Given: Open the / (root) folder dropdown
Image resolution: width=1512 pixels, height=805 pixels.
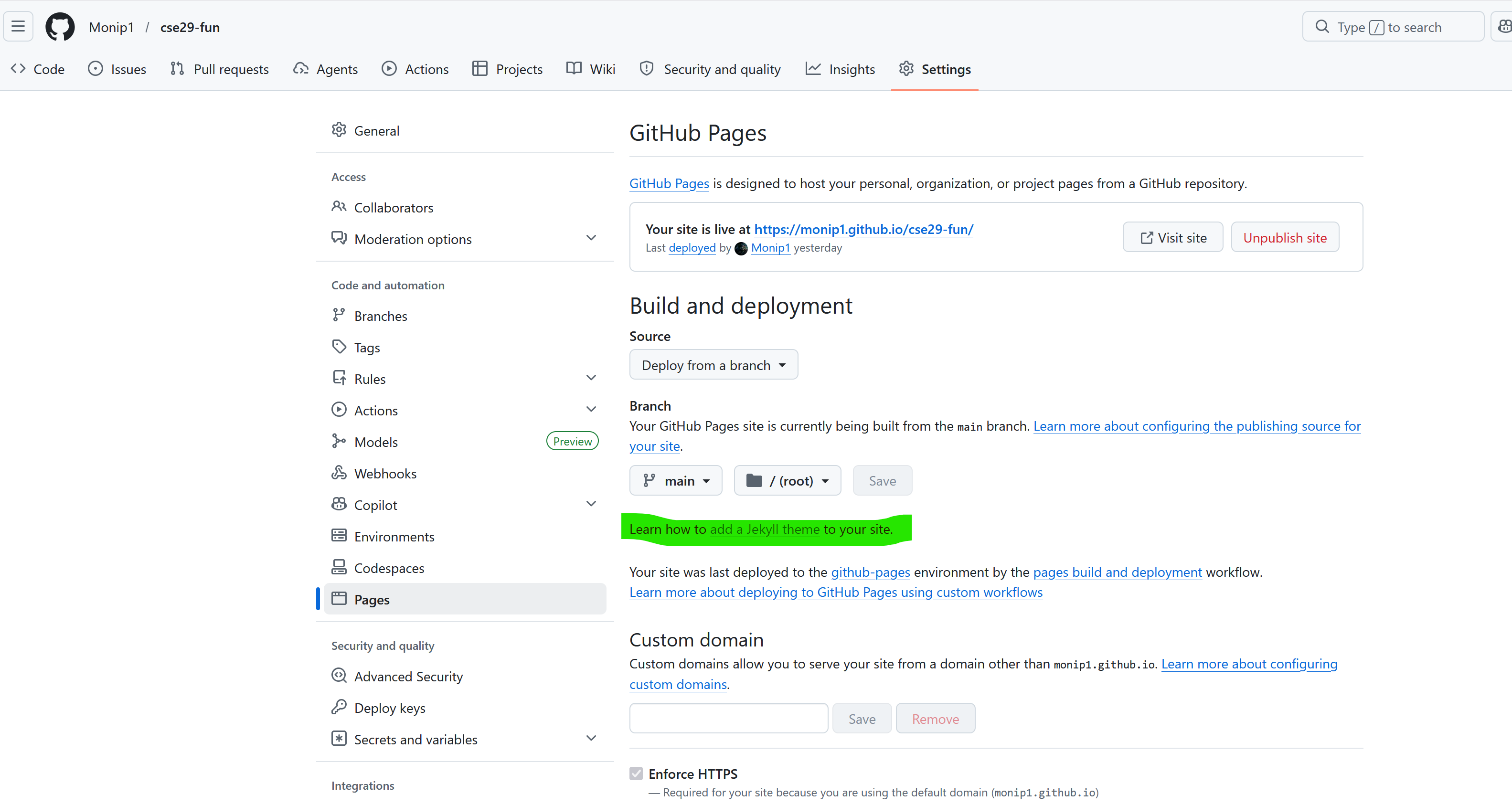Looking at the screenshot, I should (x=787, y=480).
